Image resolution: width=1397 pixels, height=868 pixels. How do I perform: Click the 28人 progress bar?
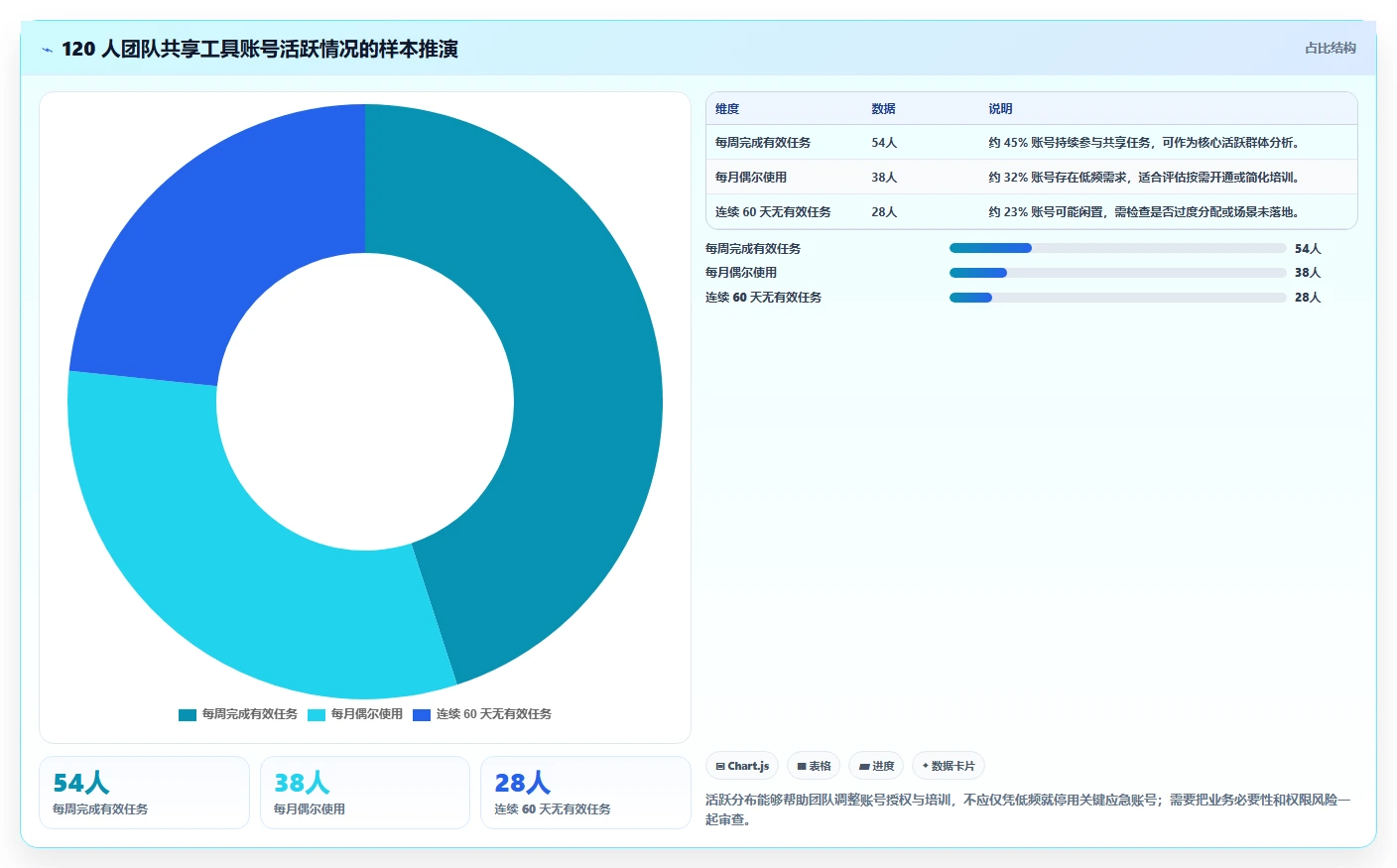point(1117,298)
